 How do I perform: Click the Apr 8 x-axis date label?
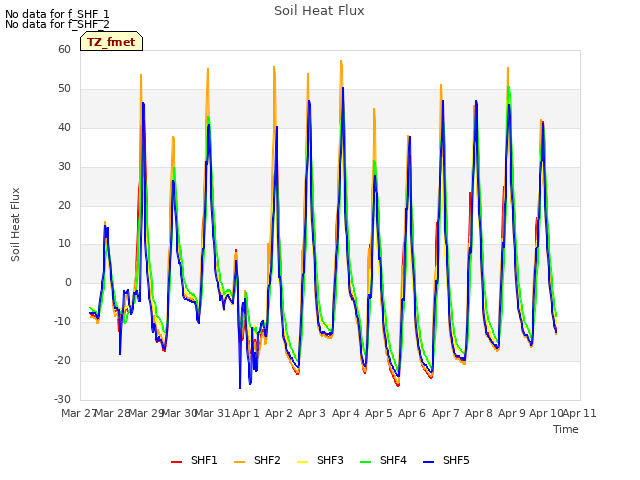479,413
